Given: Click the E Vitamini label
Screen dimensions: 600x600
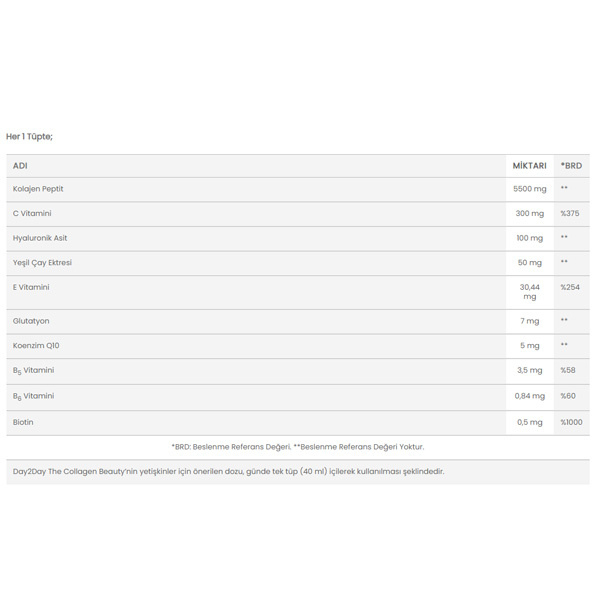Looking at the screenshot, I should (x=31, y=287).
